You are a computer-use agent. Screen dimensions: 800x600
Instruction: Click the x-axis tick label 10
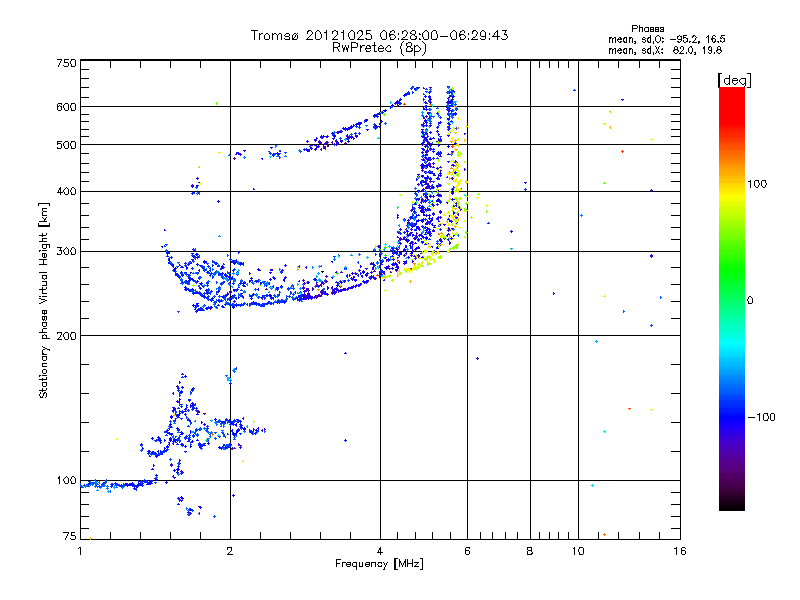point(578,551)
